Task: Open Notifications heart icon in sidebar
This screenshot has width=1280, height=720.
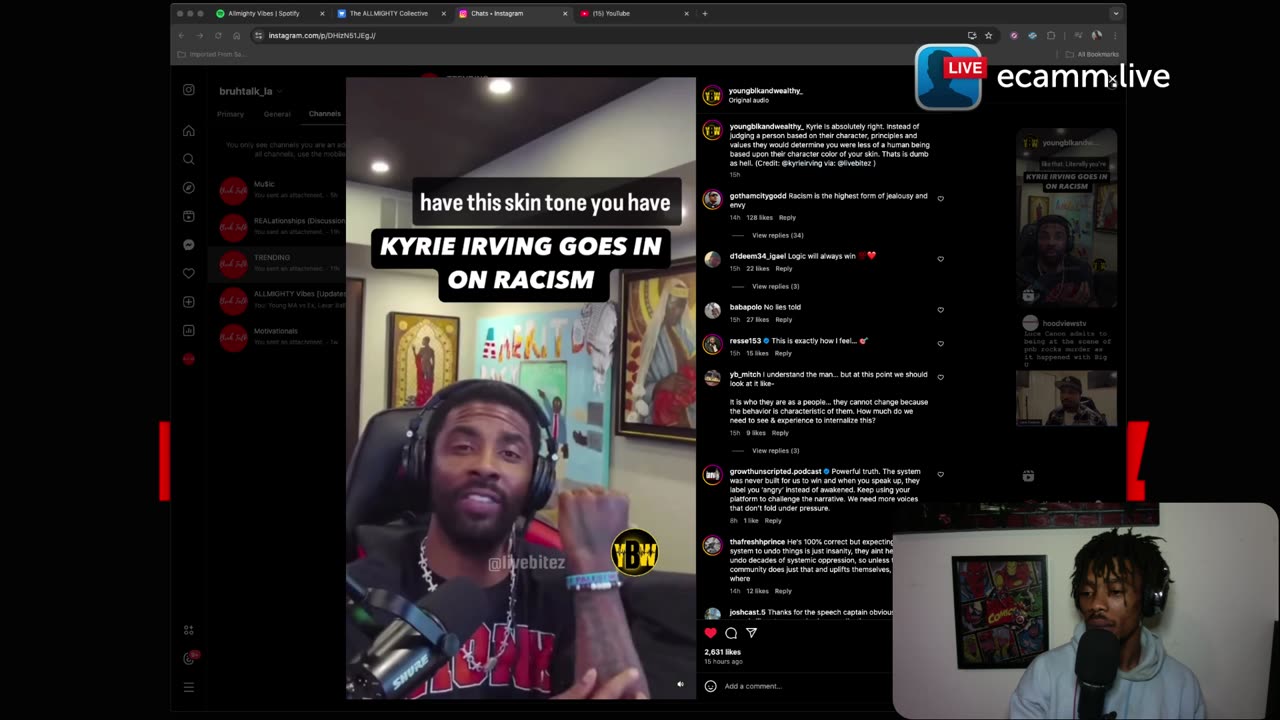Action: pyautogui.click(x=188, y=273)
